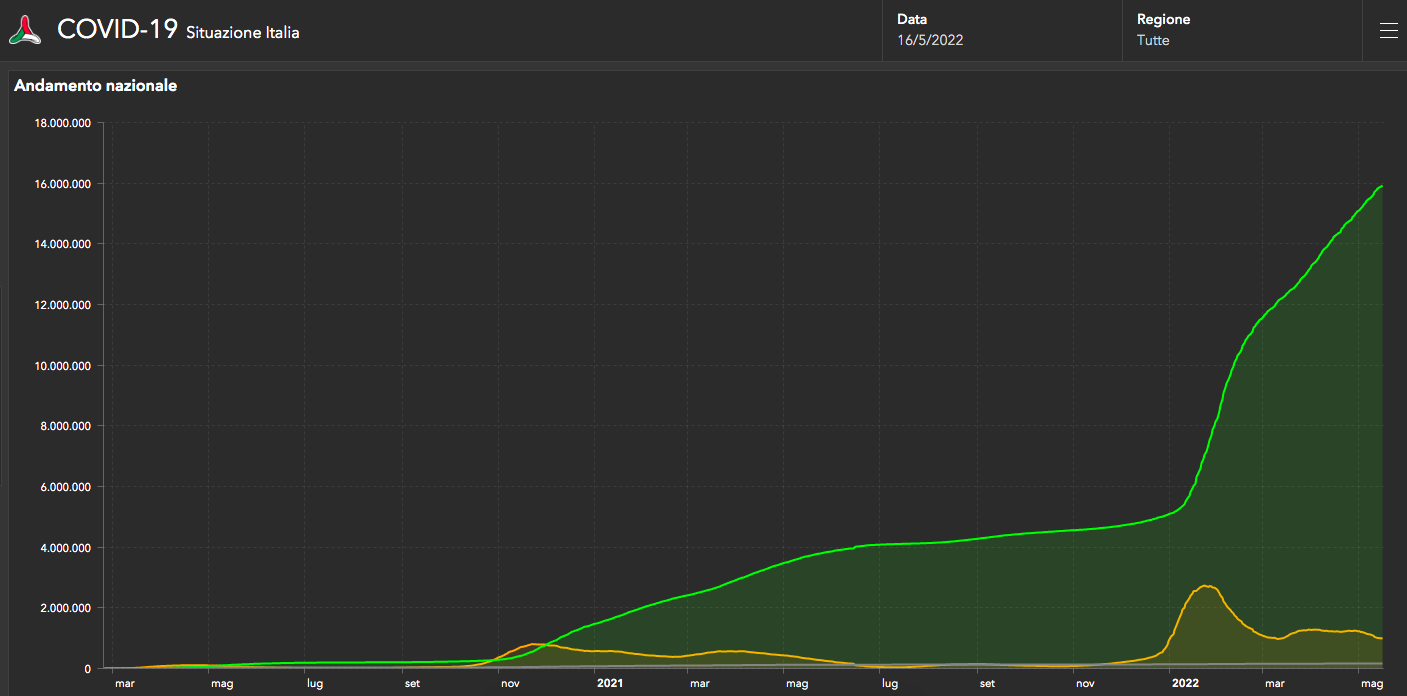The height and width of the screenshot is (696, 1407).
Task: Click the 2022 label on the time axis
Action: 1186,684
